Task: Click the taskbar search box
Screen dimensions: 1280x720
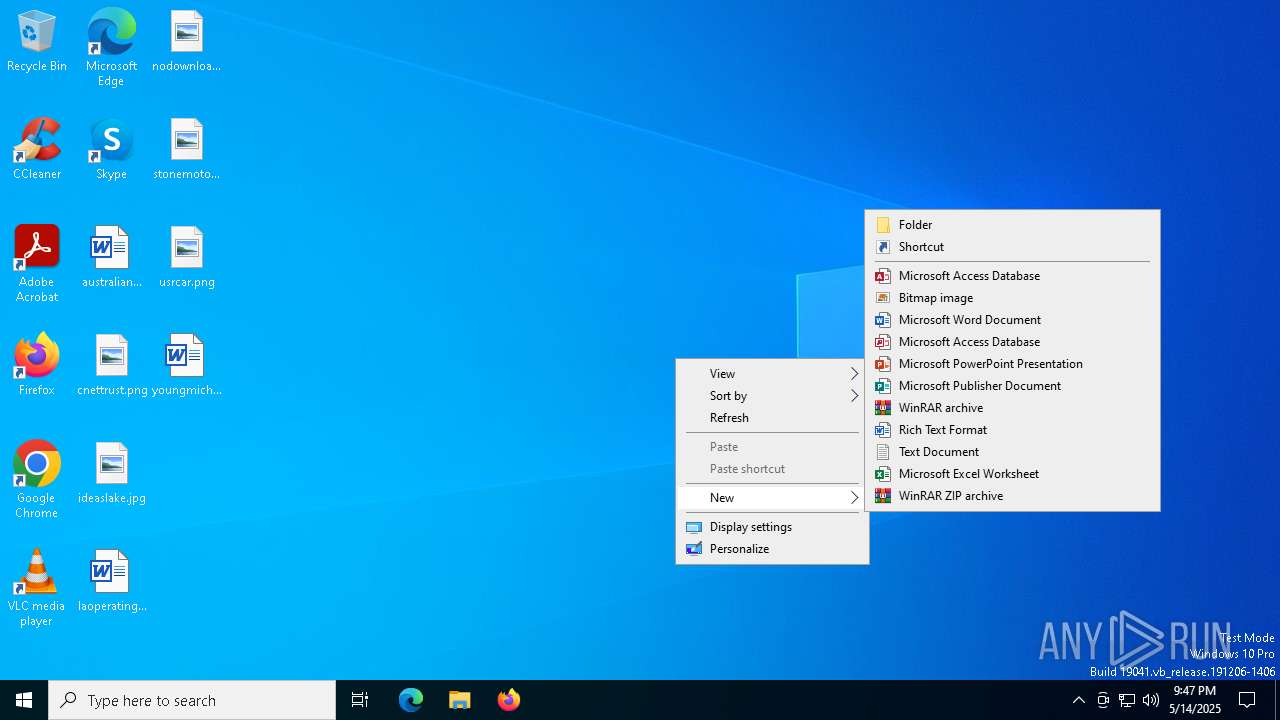Action: [x=192, y=700]
